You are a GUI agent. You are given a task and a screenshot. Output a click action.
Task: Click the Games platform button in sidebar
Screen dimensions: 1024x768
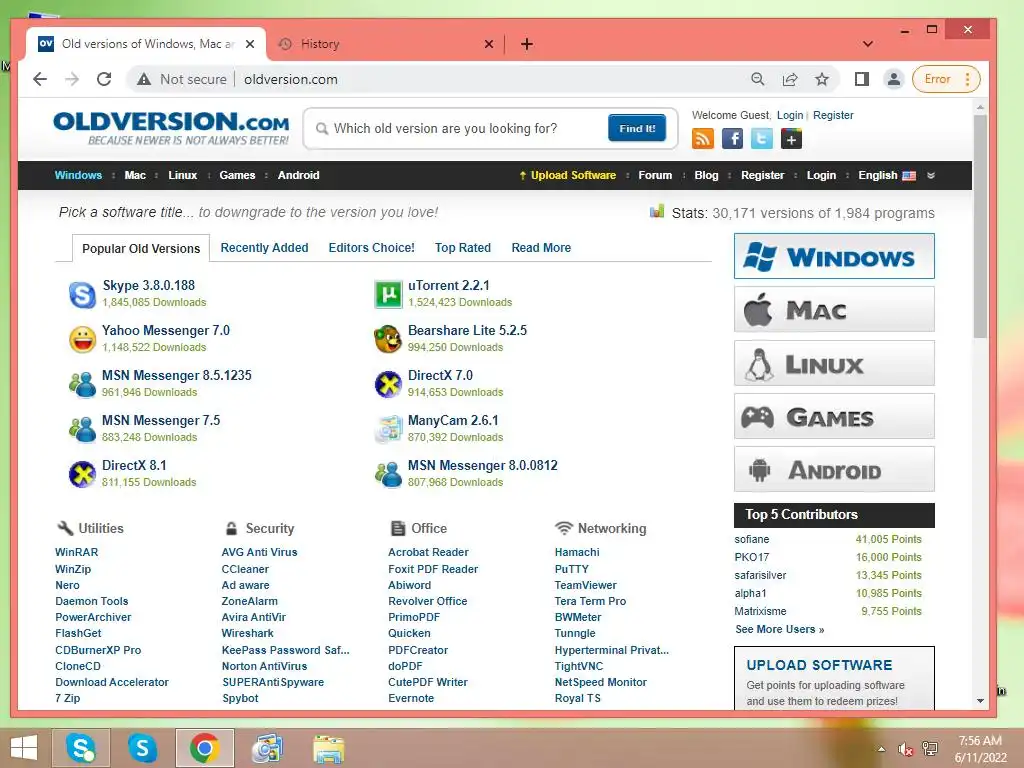point(835,416)
